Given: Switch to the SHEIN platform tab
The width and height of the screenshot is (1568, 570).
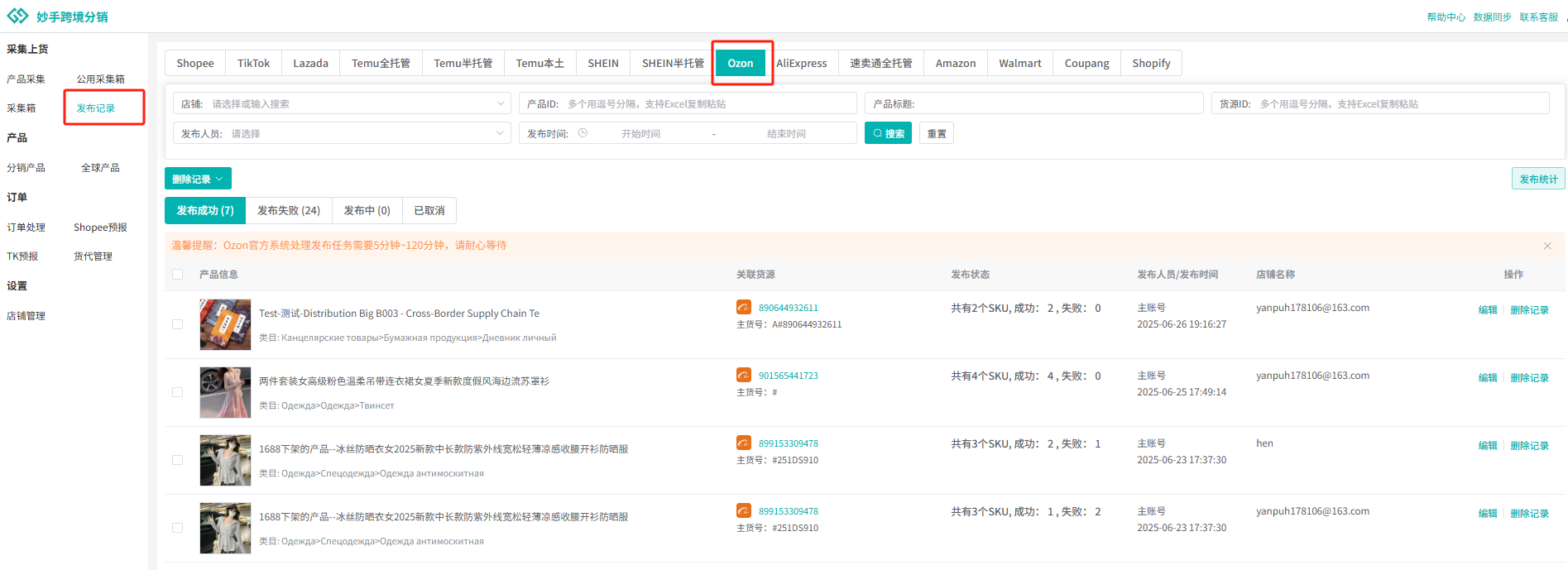Looking at the screenshot, I should point(603,63).
